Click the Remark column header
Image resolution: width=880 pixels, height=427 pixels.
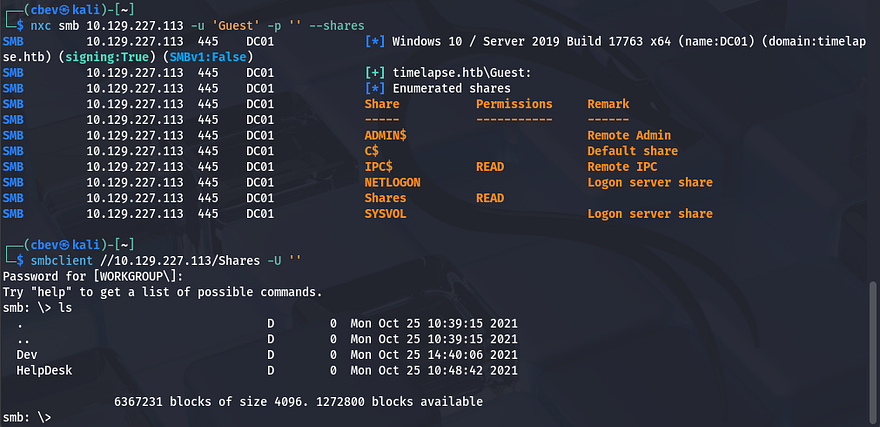coord(608,104)
